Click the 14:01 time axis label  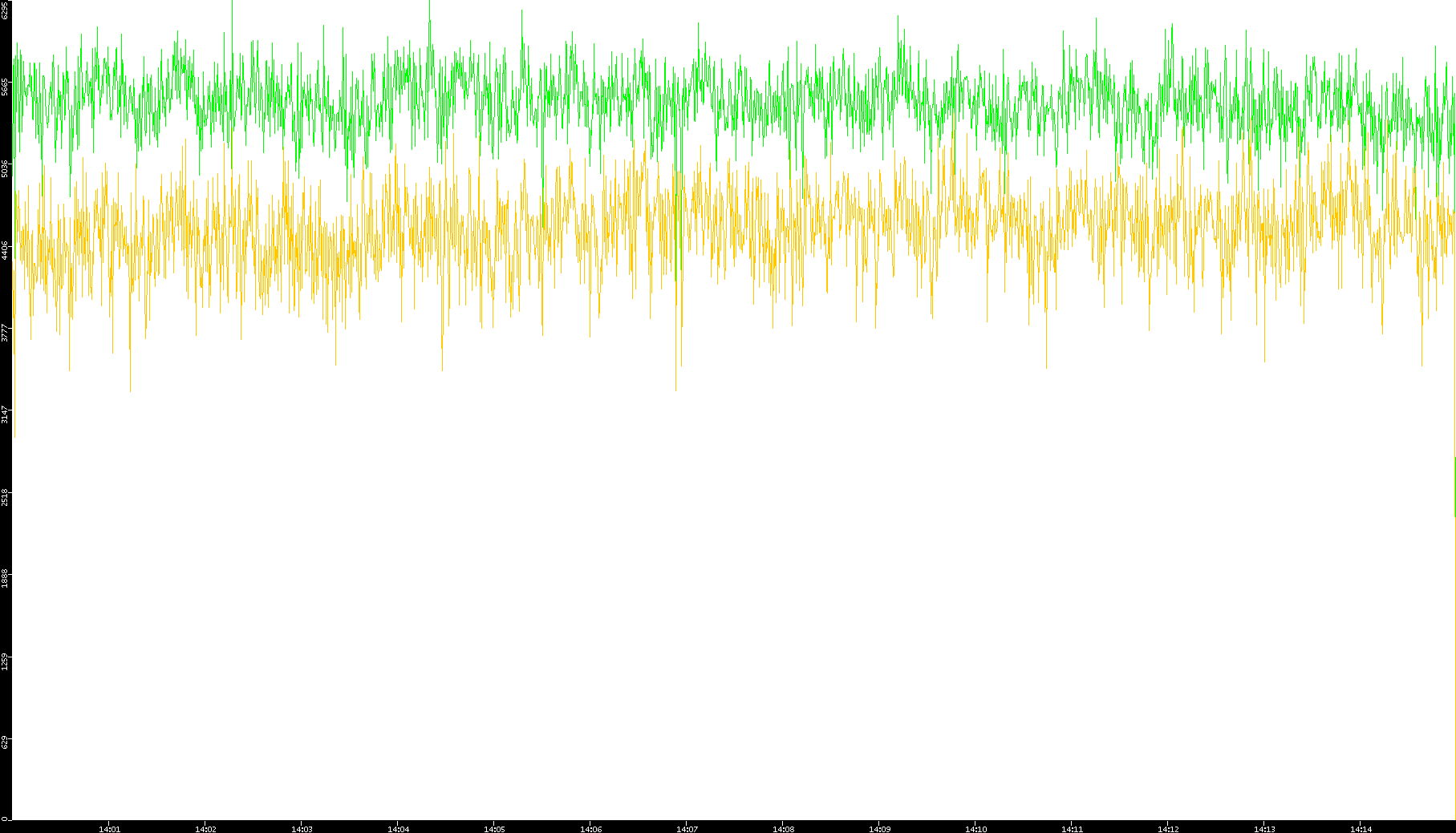109,829
